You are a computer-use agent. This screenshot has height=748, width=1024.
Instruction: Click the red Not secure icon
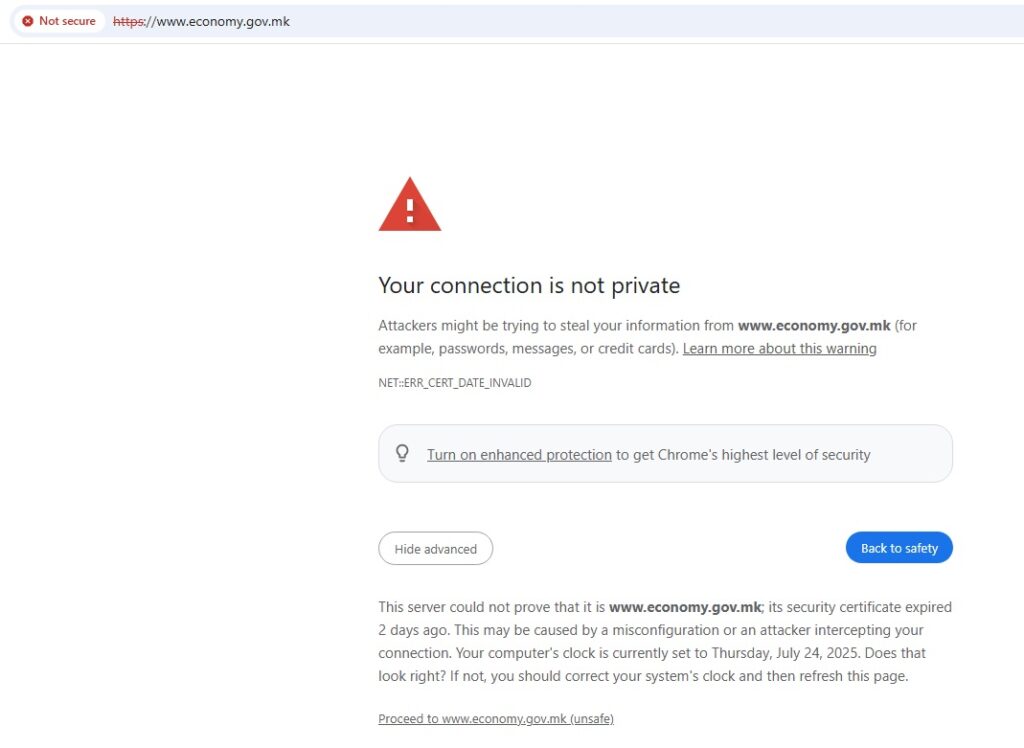[27, 21]
